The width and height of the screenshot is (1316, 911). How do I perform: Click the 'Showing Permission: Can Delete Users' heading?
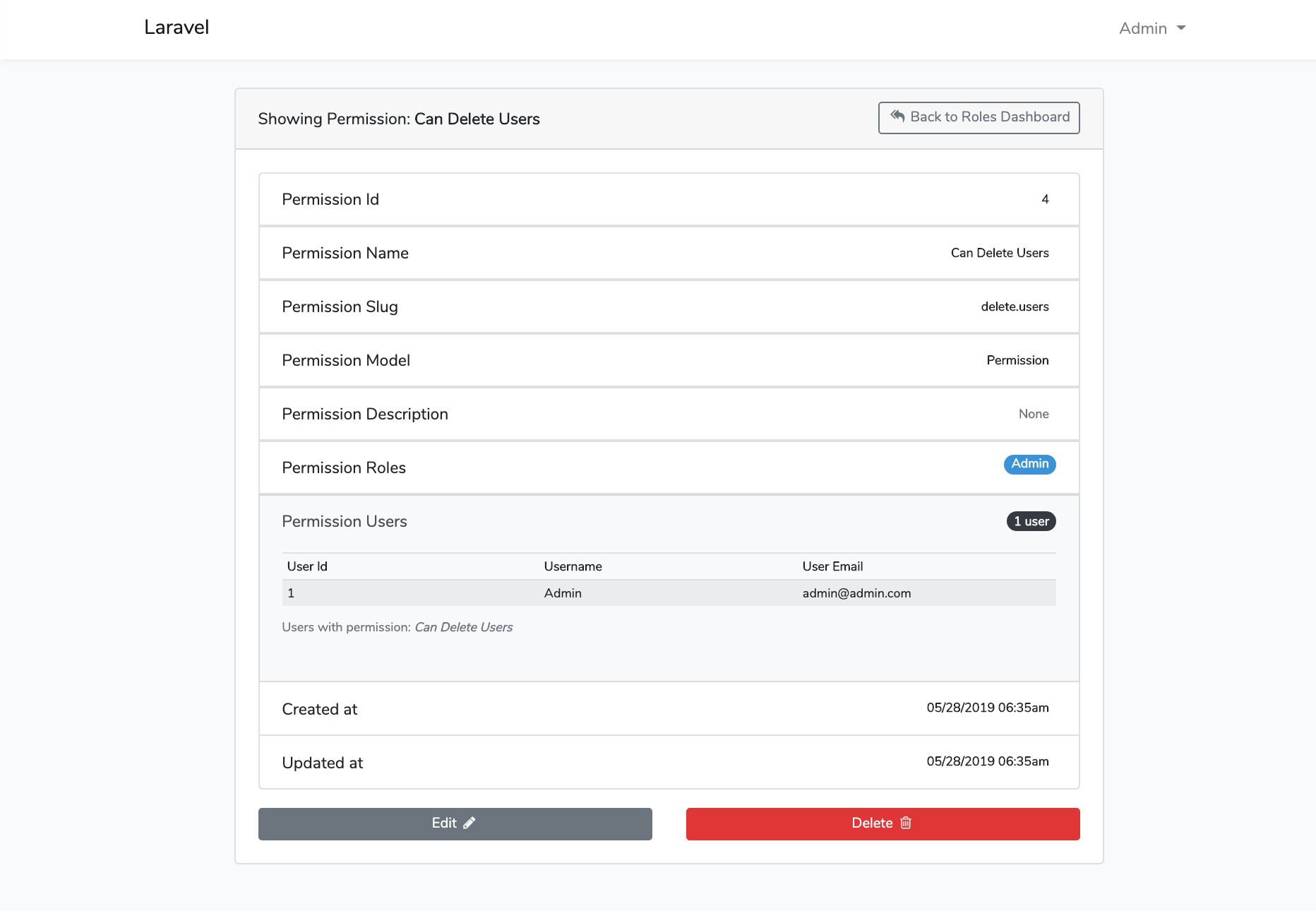tap(398, 119)
